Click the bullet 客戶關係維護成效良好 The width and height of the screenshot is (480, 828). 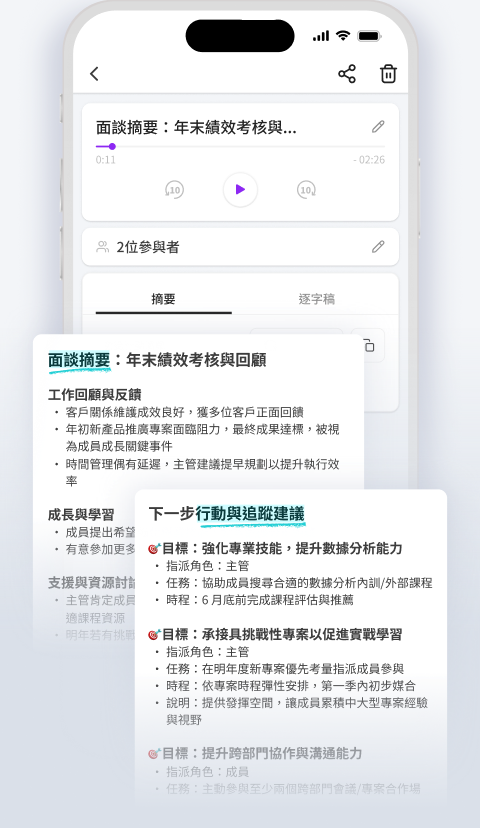coord(184,412)
